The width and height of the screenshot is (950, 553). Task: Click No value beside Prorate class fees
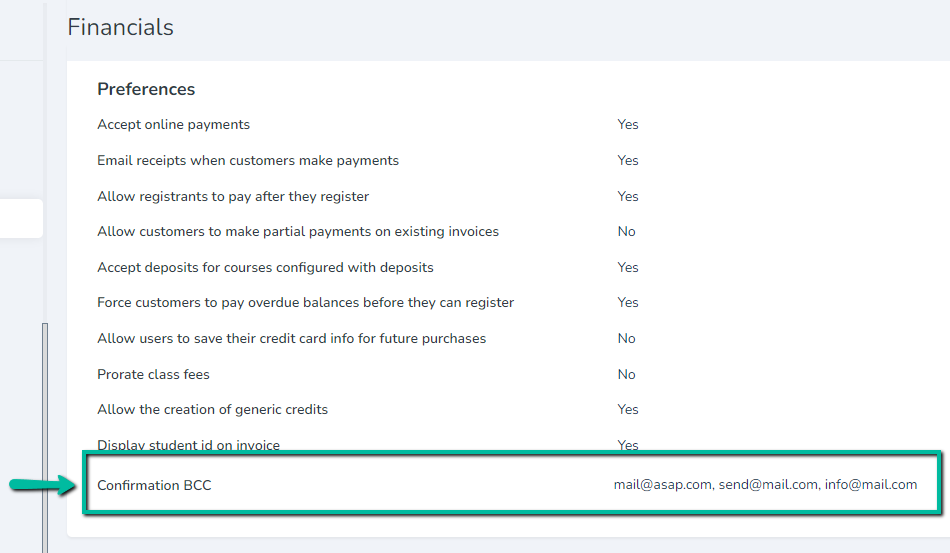coord(626,374)
